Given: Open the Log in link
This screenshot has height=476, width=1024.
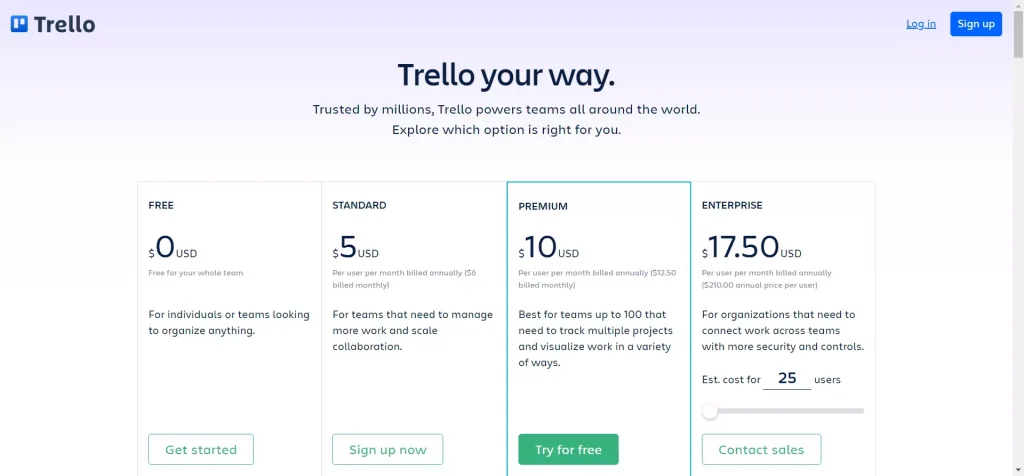Looking at the screenshot, I should pos(921,24).
